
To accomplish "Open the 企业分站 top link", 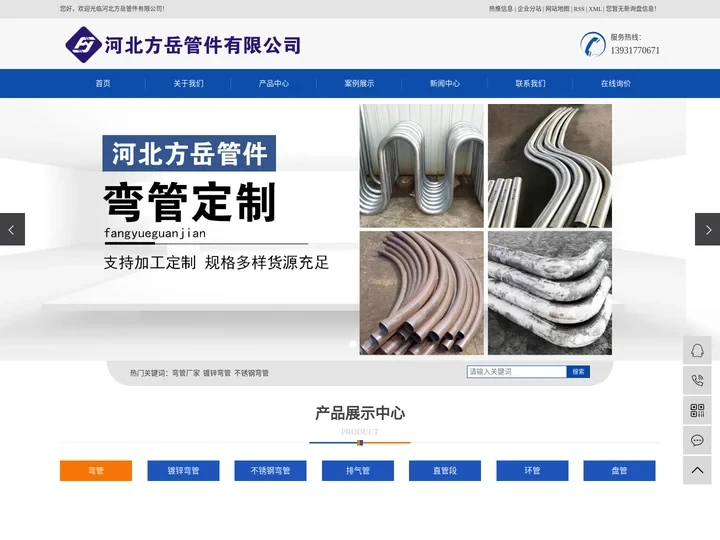I will 529,9.
